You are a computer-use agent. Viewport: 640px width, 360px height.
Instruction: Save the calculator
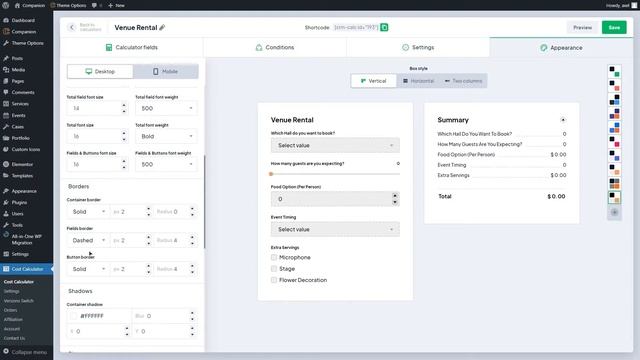[x=614, y=27]
